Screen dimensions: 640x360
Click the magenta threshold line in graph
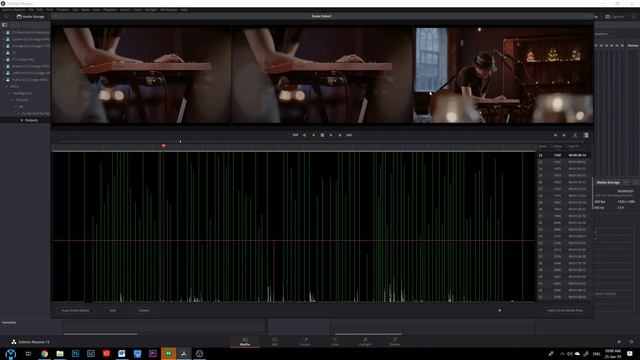(x=293, y=240)
